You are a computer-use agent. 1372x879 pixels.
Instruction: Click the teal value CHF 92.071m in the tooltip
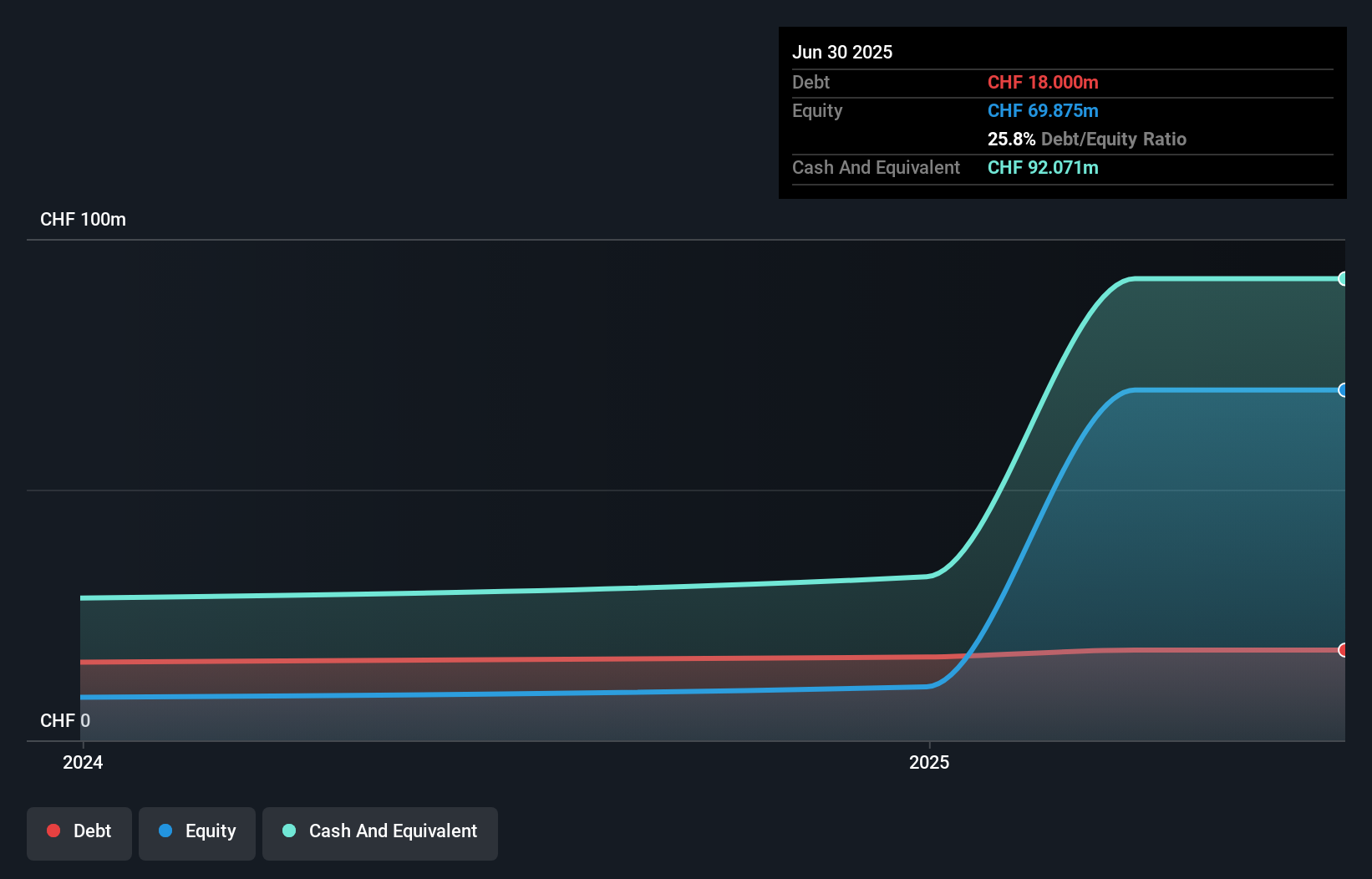(1042, 167)
